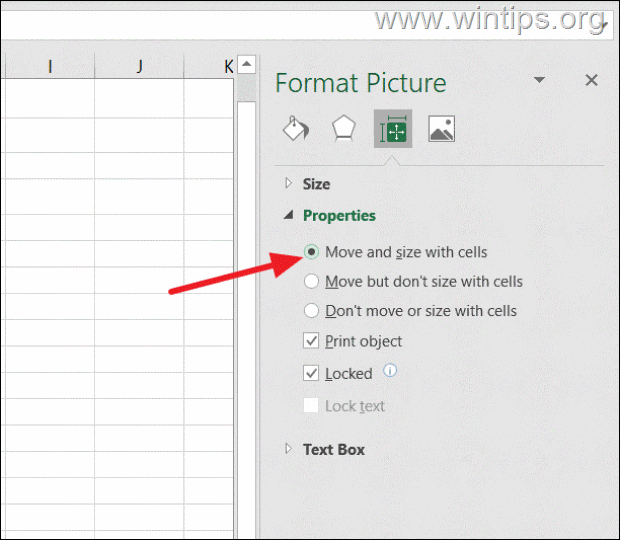Select column J header

point(139,66)
